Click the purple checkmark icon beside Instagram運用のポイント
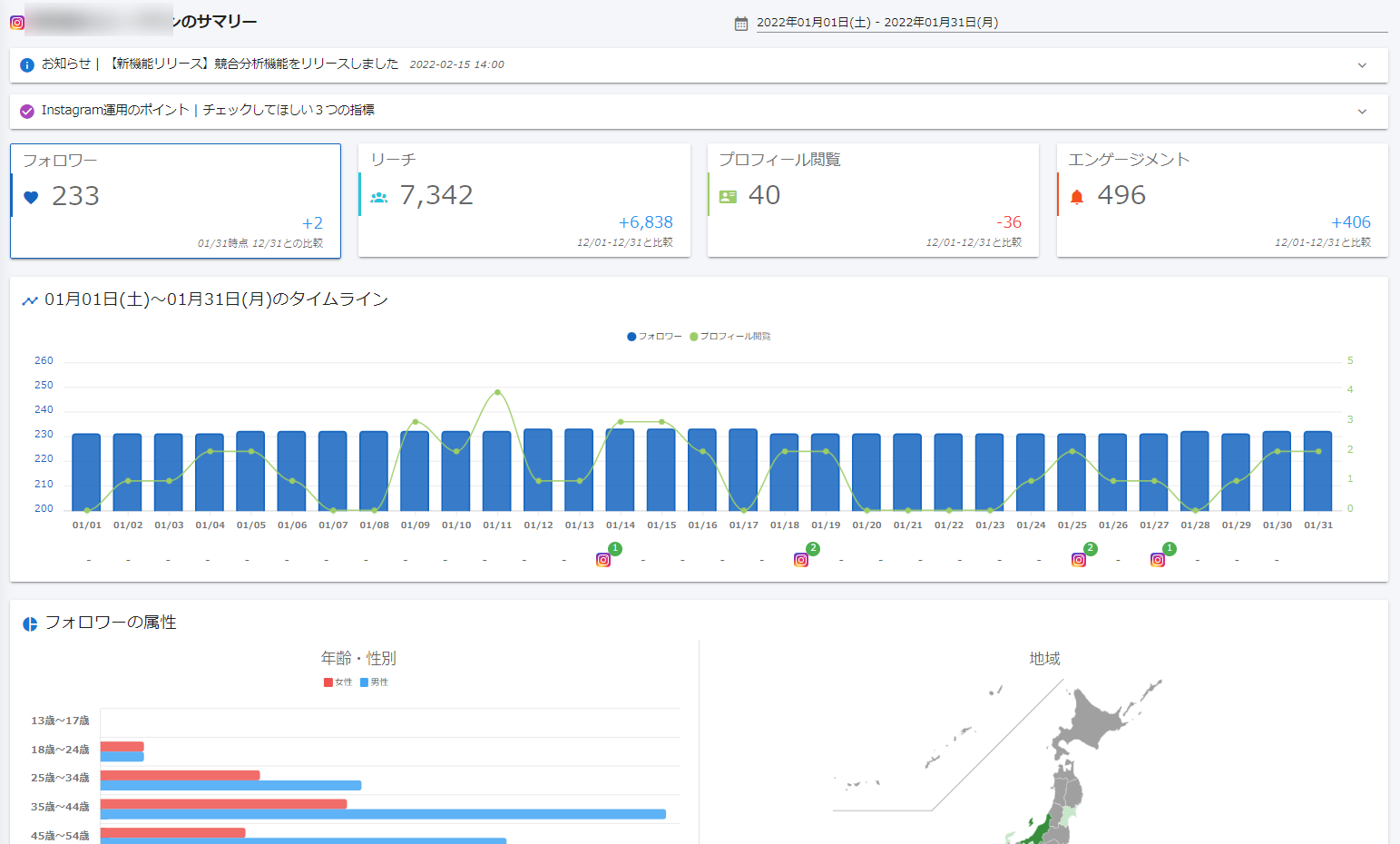Viewport: 1400px width, 844px height. click(27, 111)
